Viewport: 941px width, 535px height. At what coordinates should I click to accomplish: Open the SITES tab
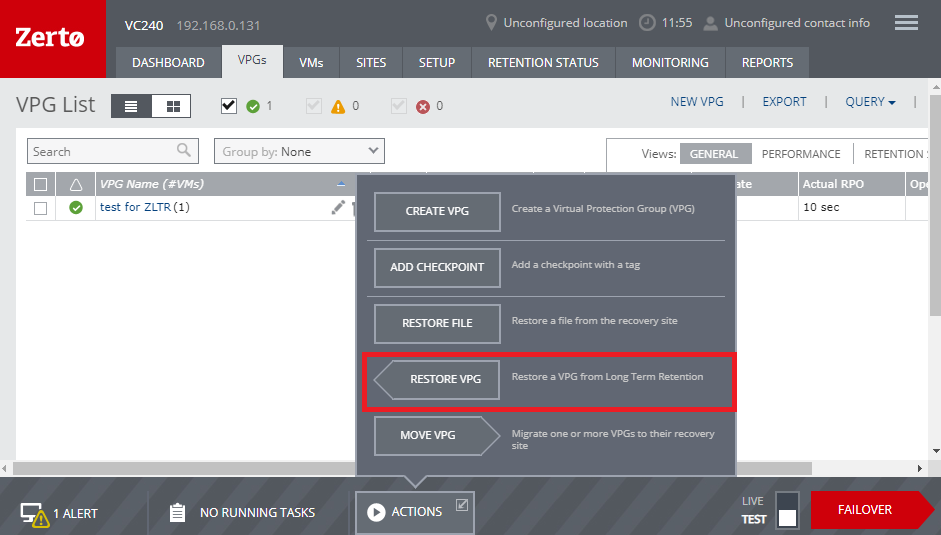point(371,62)
